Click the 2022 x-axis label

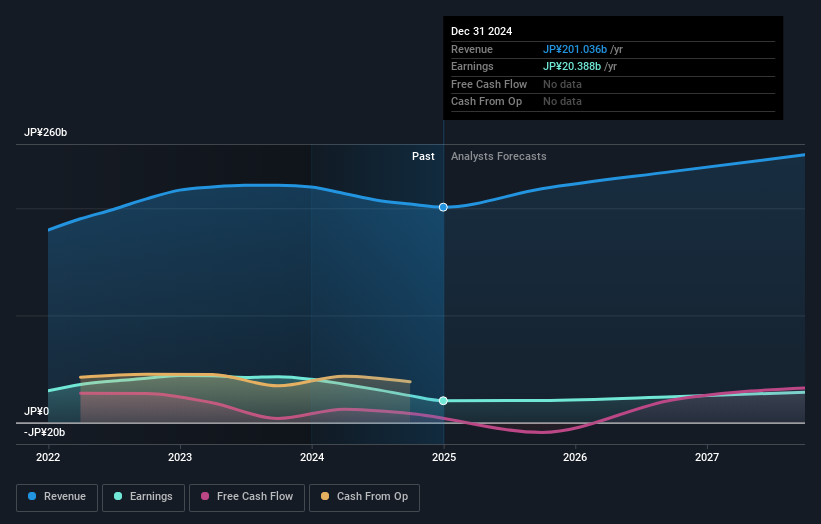48,458
